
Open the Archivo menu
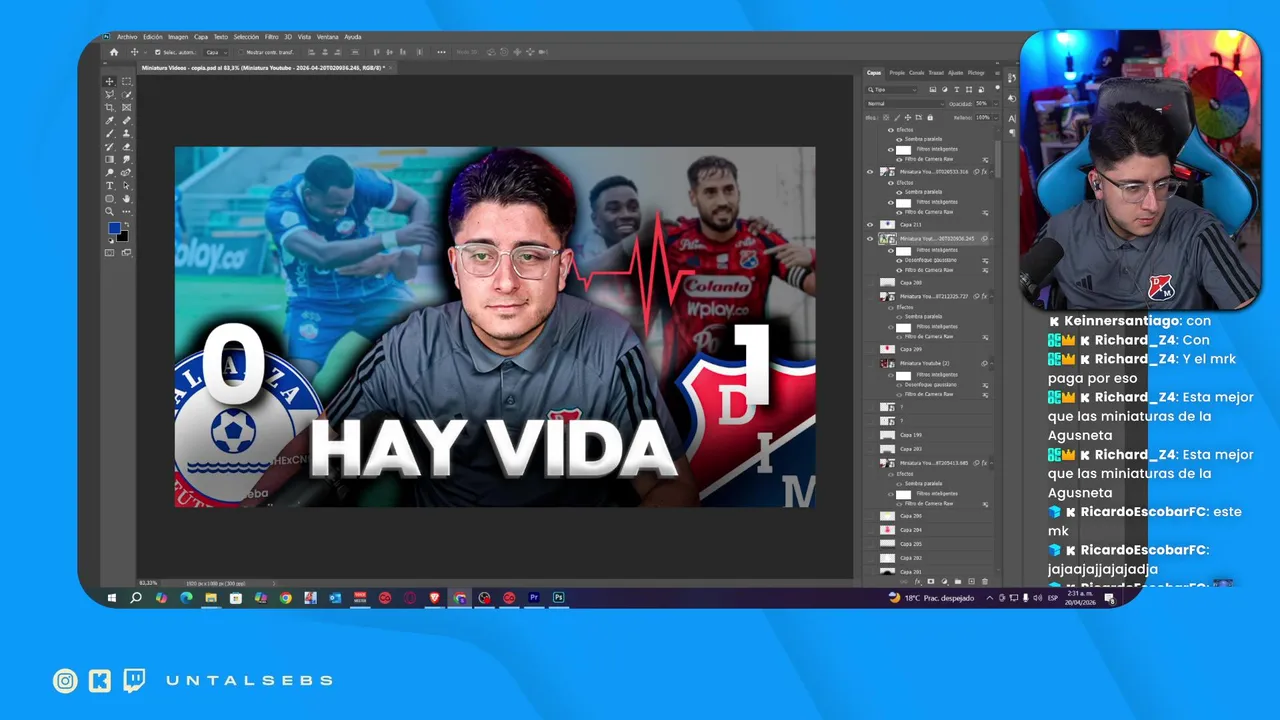coord(127,36)
